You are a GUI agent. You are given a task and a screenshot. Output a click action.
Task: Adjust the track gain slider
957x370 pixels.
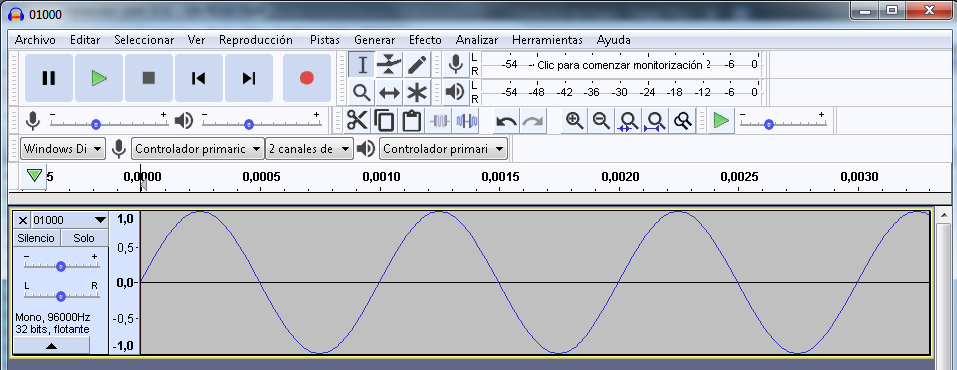(60, 266)
